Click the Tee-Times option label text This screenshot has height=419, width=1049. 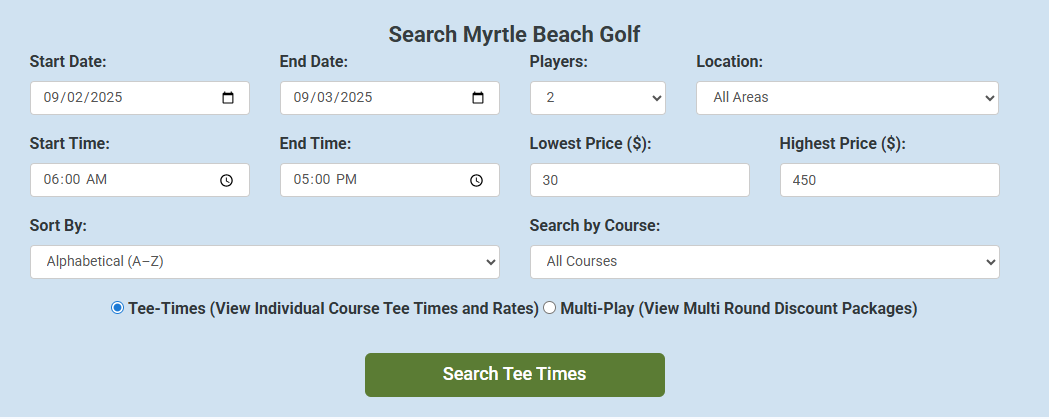pos(333,308)
